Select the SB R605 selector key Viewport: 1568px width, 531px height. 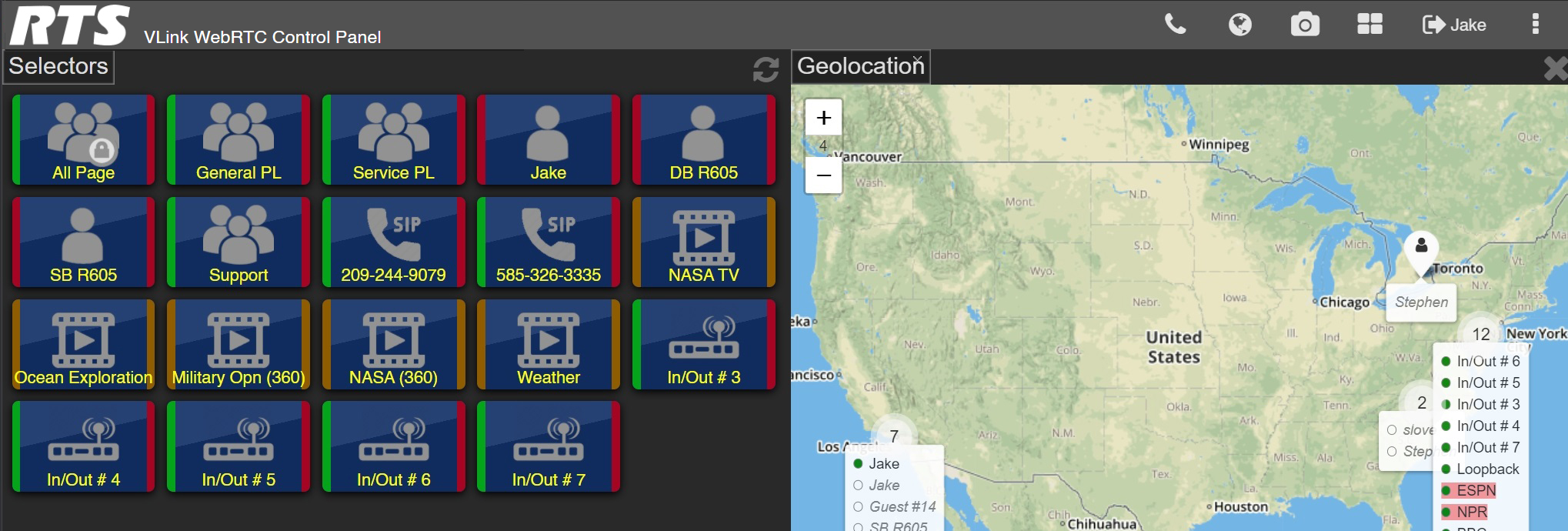click(x=83, y=242)
